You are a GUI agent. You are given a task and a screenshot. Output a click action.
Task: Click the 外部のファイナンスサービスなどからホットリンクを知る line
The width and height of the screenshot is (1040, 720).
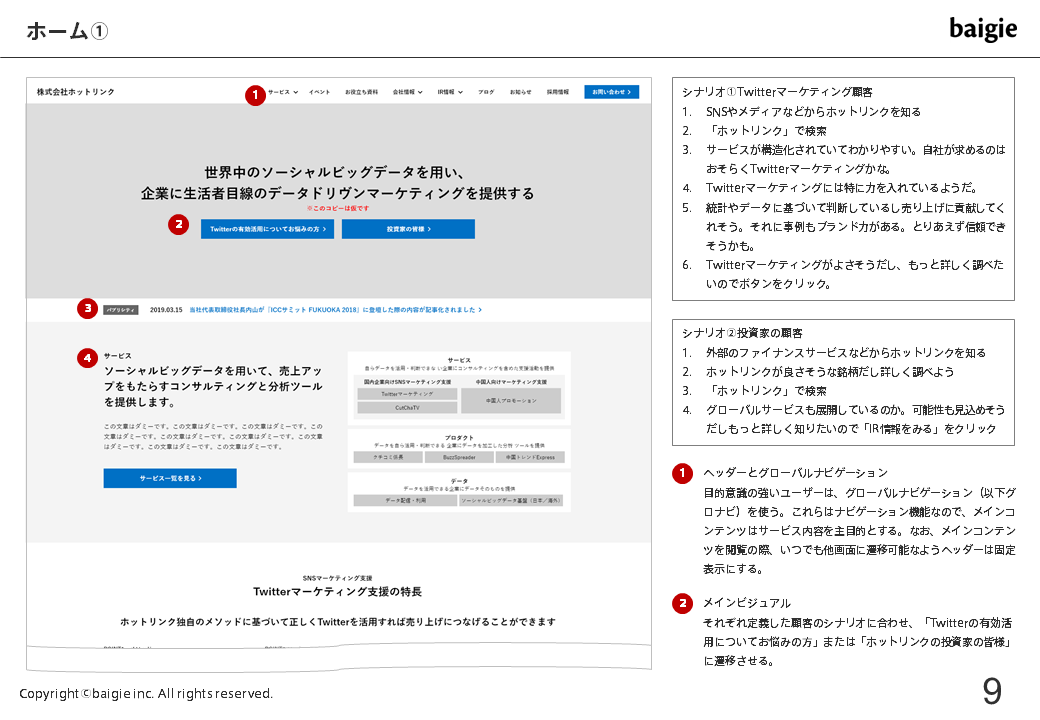846,353
